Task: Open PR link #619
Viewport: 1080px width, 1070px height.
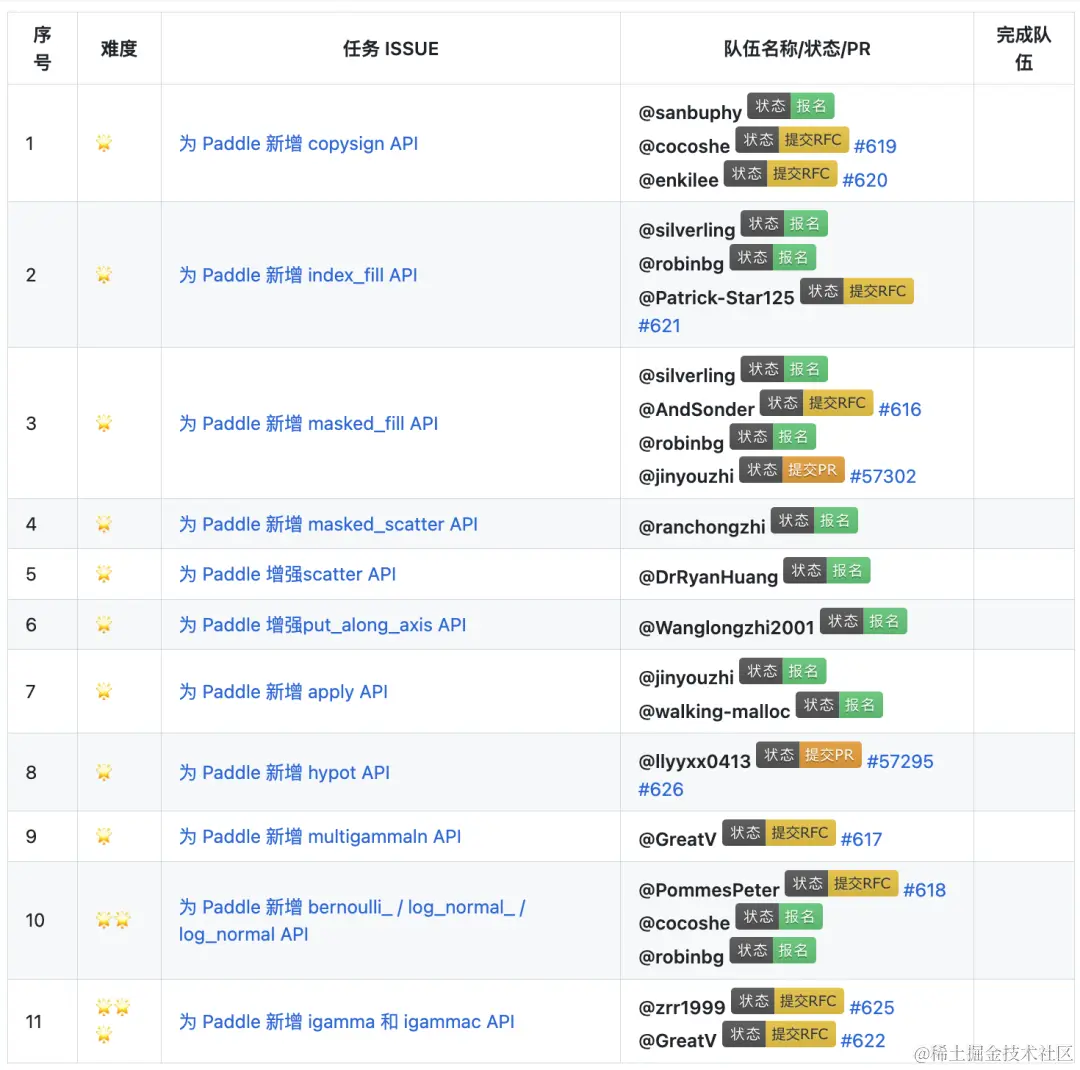Action: [x=875, y=146]
